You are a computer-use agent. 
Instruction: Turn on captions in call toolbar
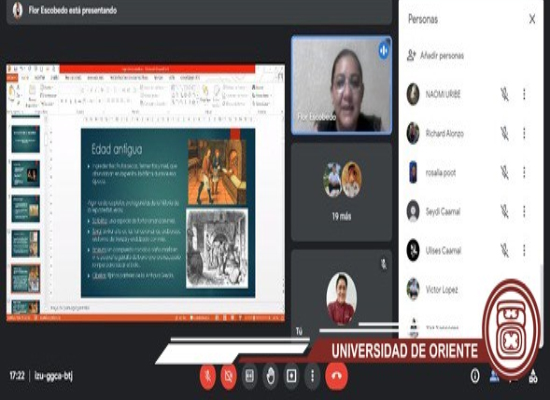249,376
